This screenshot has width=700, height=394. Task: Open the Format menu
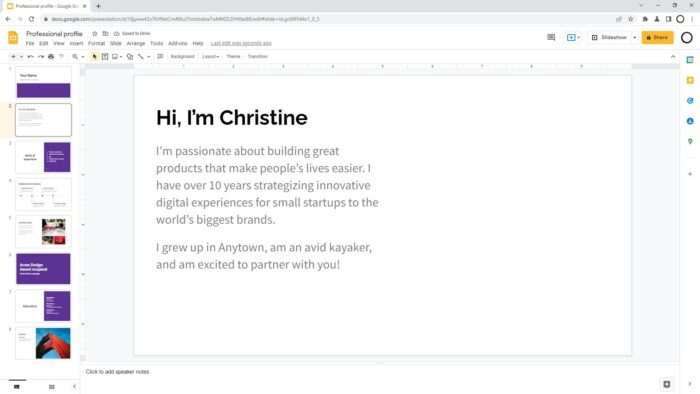[96, 43]
